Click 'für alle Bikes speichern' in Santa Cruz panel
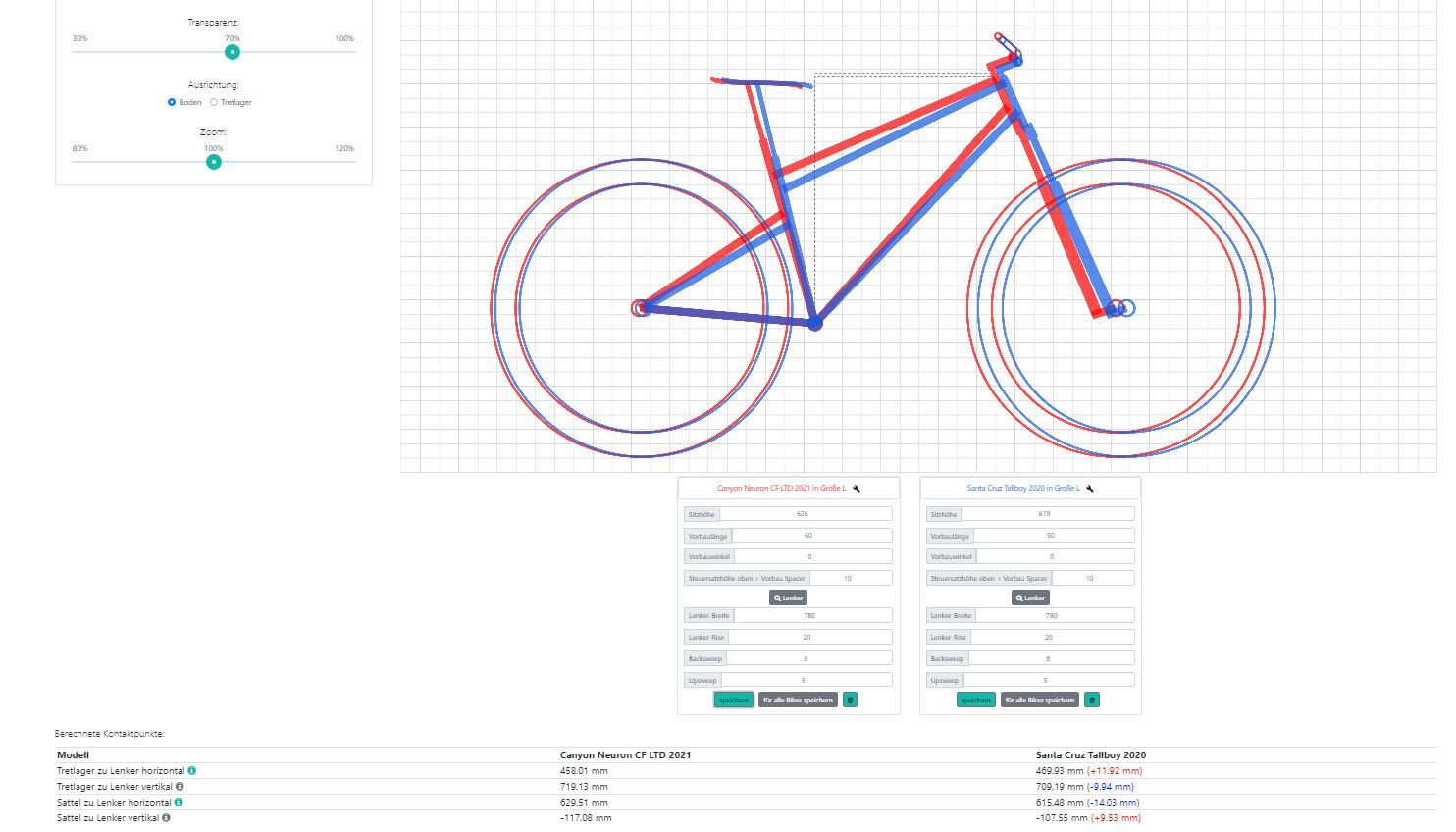The width and height of the screenshot is (1456, 832). pyautogui.click(x=1040, y=701)
